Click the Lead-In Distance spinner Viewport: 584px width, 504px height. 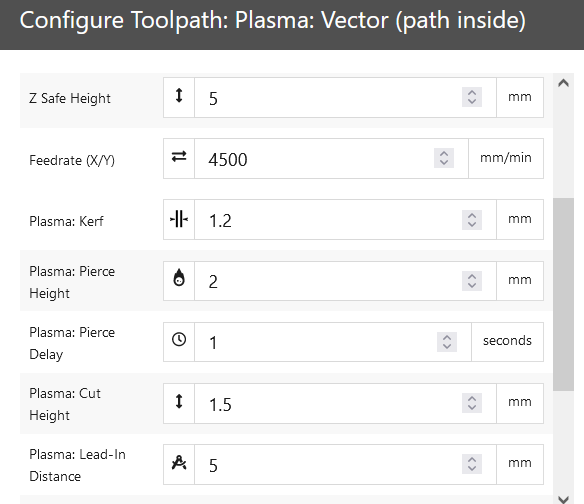tap(472, 464)
